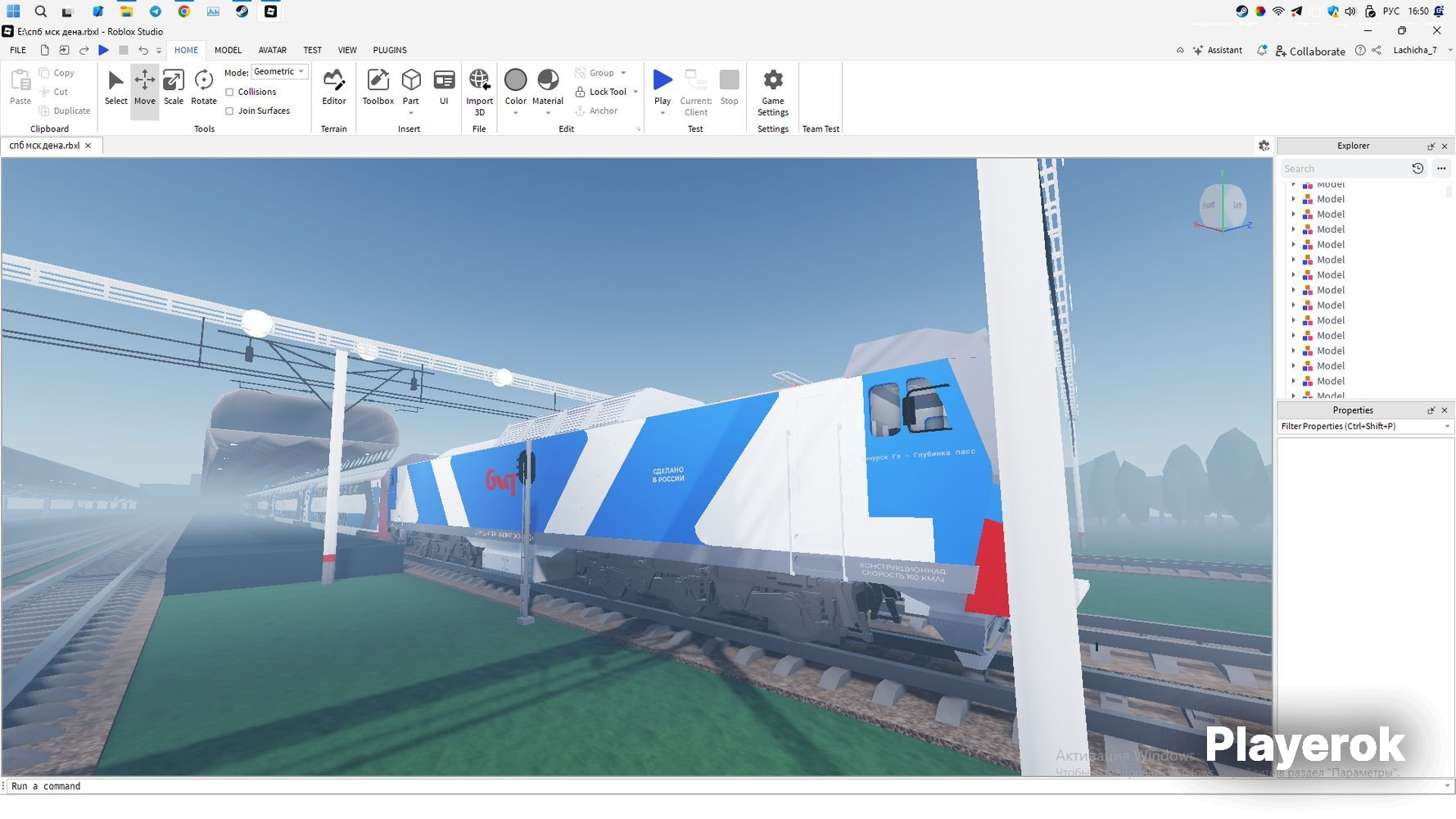Expand the Color dropdown arrow
1456x819 pixels.
(515, 113)
